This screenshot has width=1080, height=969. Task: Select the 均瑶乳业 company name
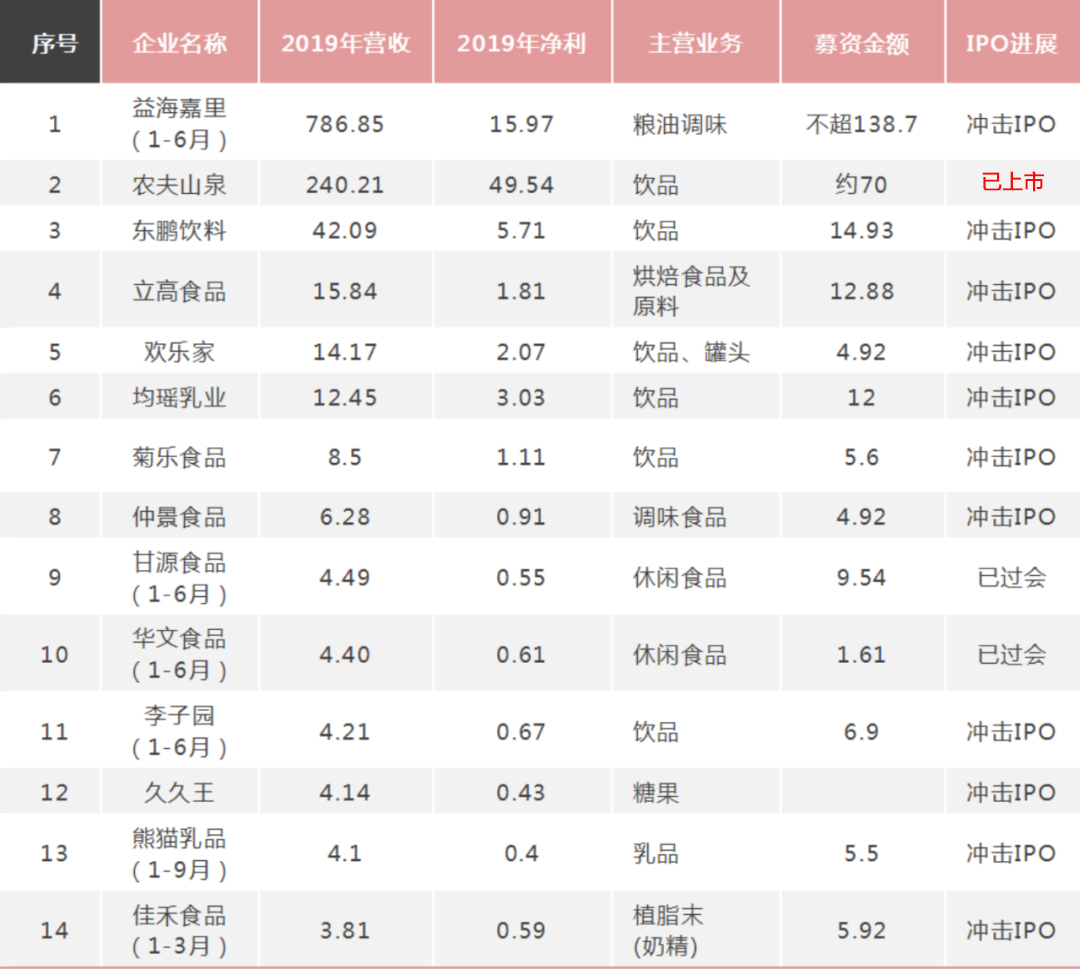[x=179, y=397]
